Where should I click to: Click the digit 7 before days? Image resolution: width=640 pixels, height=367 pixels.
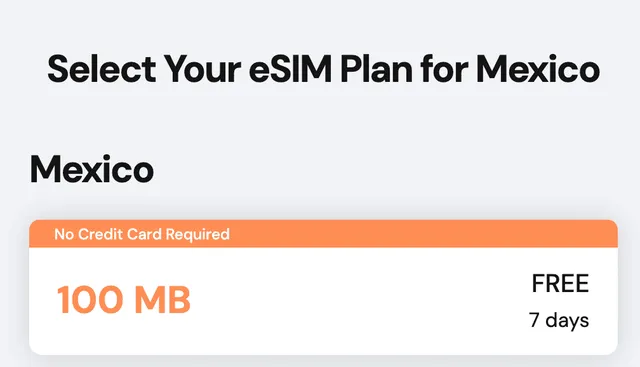point(534,320)
